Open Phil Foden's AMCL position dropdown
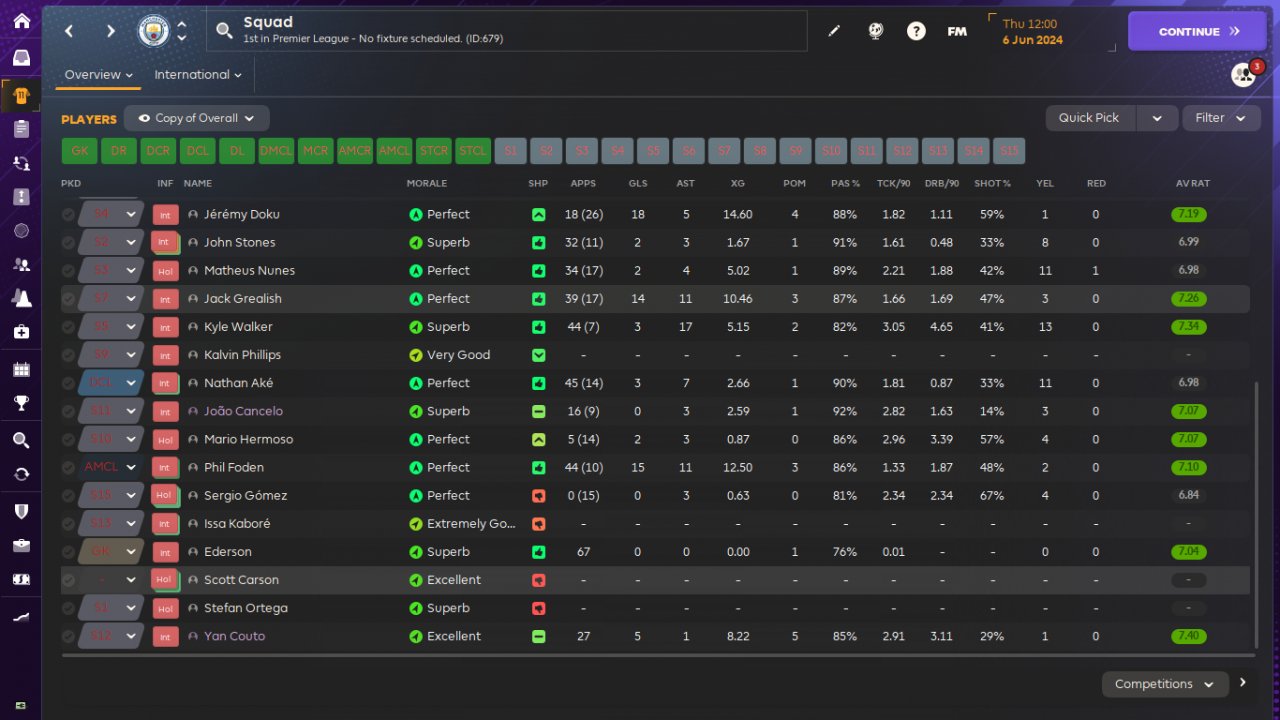 [112, 467]
